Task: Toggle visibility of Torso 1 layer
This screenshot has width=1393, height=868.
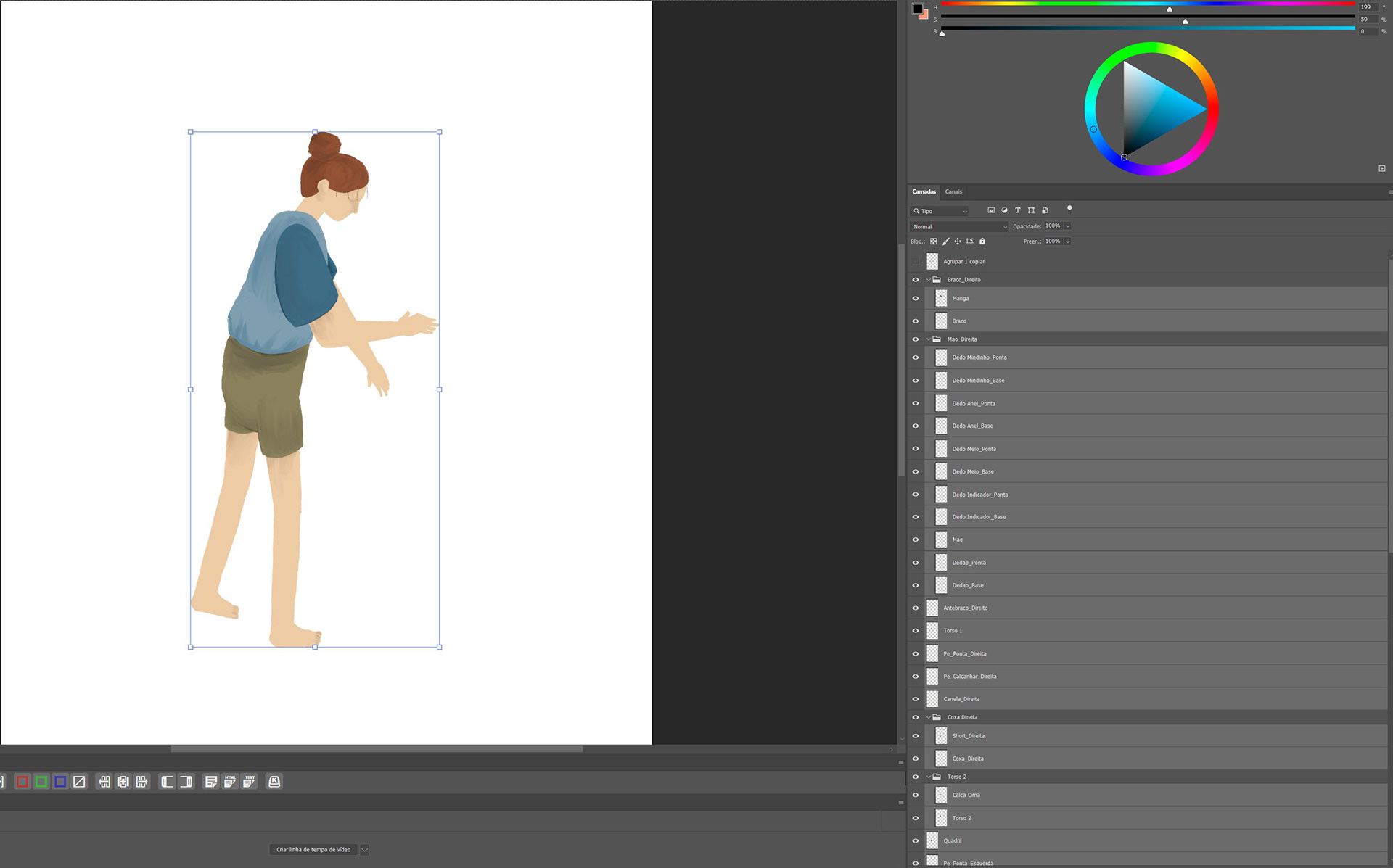Action: (916, 631)
